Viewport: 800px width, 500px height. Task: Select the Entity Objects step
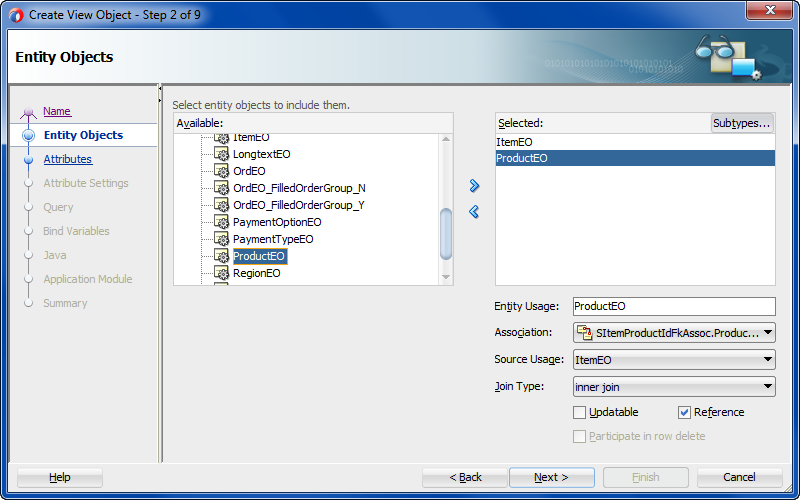(83, 135)
